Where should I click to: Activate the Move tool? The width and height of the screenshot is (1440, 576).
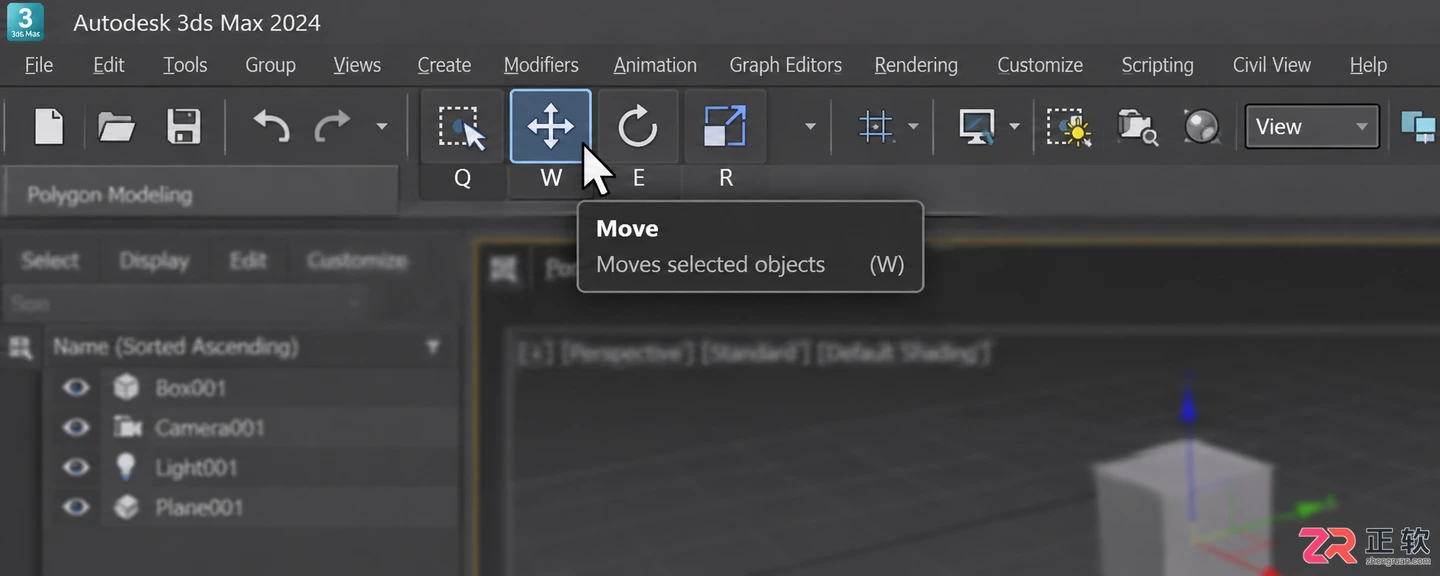[551, 127]
